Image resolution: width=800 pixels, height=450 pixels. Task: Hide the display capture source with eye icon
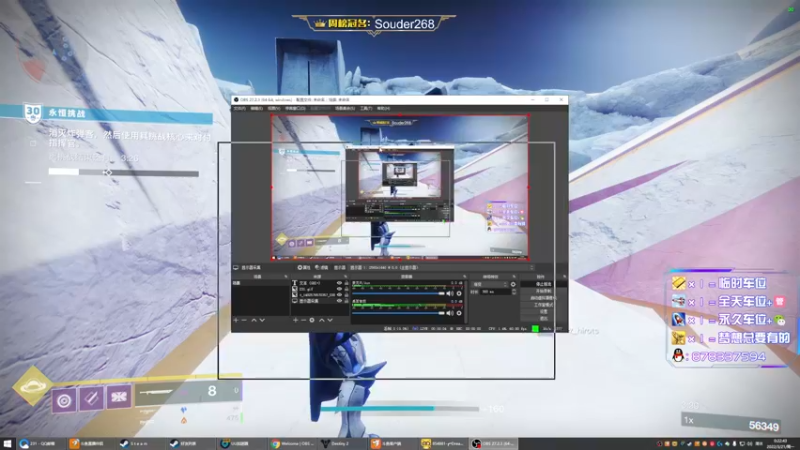pyautogui.click(x=339, y=301)
